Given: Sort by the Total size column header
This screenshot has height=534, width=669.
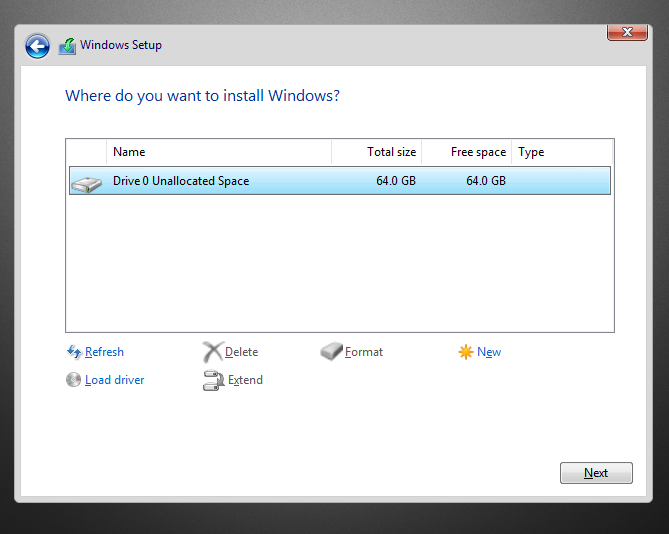Looking at the screenshot, I should click(377, 152).
